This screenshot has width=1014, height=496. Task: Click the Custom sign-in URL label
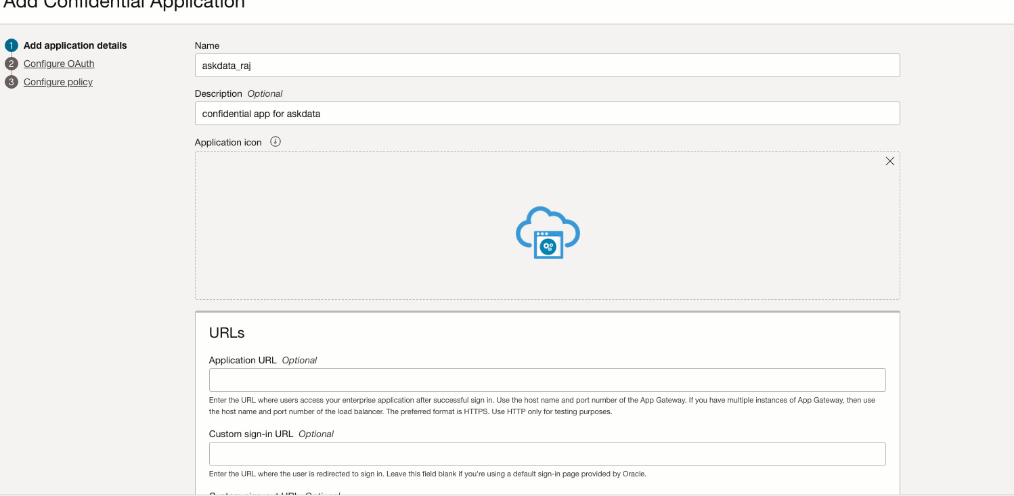[x=271, y=434]
